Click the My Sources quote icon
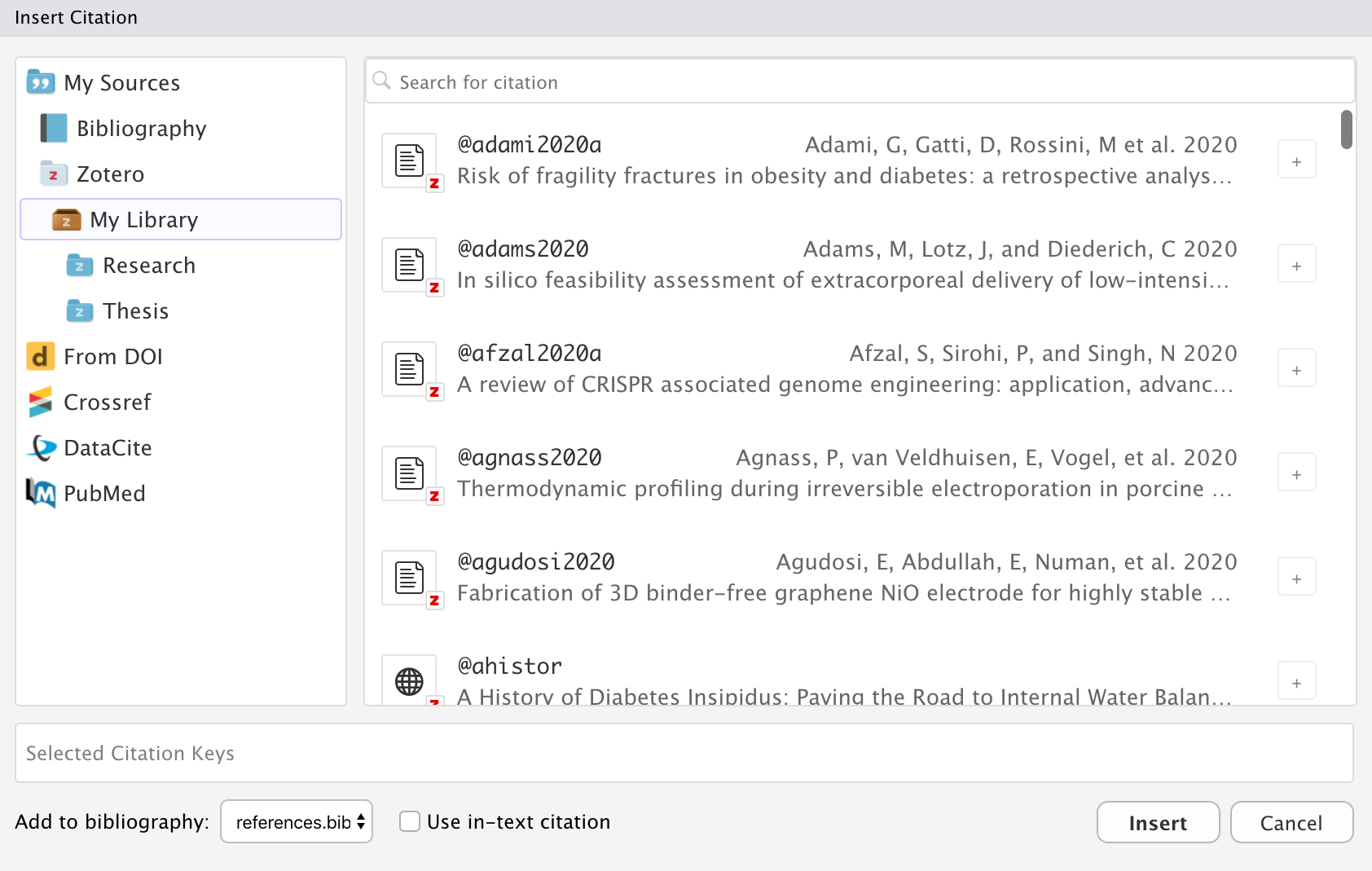Viewport: 1372px width, 871px height. coord(40,81)
